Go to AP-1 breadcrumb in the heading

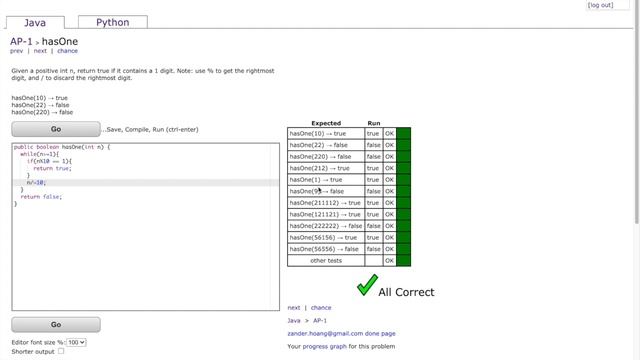[21, 42]
